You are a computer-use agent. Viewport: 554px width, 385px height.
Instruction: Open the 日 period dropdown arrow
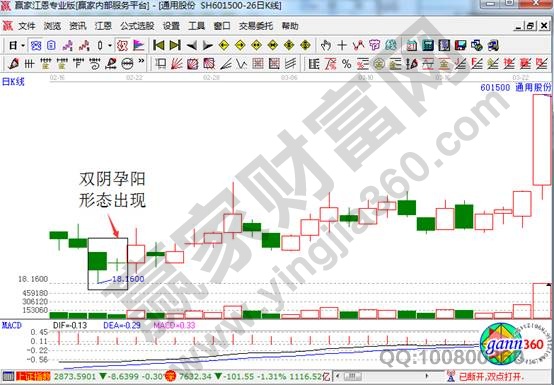[23, 46]
